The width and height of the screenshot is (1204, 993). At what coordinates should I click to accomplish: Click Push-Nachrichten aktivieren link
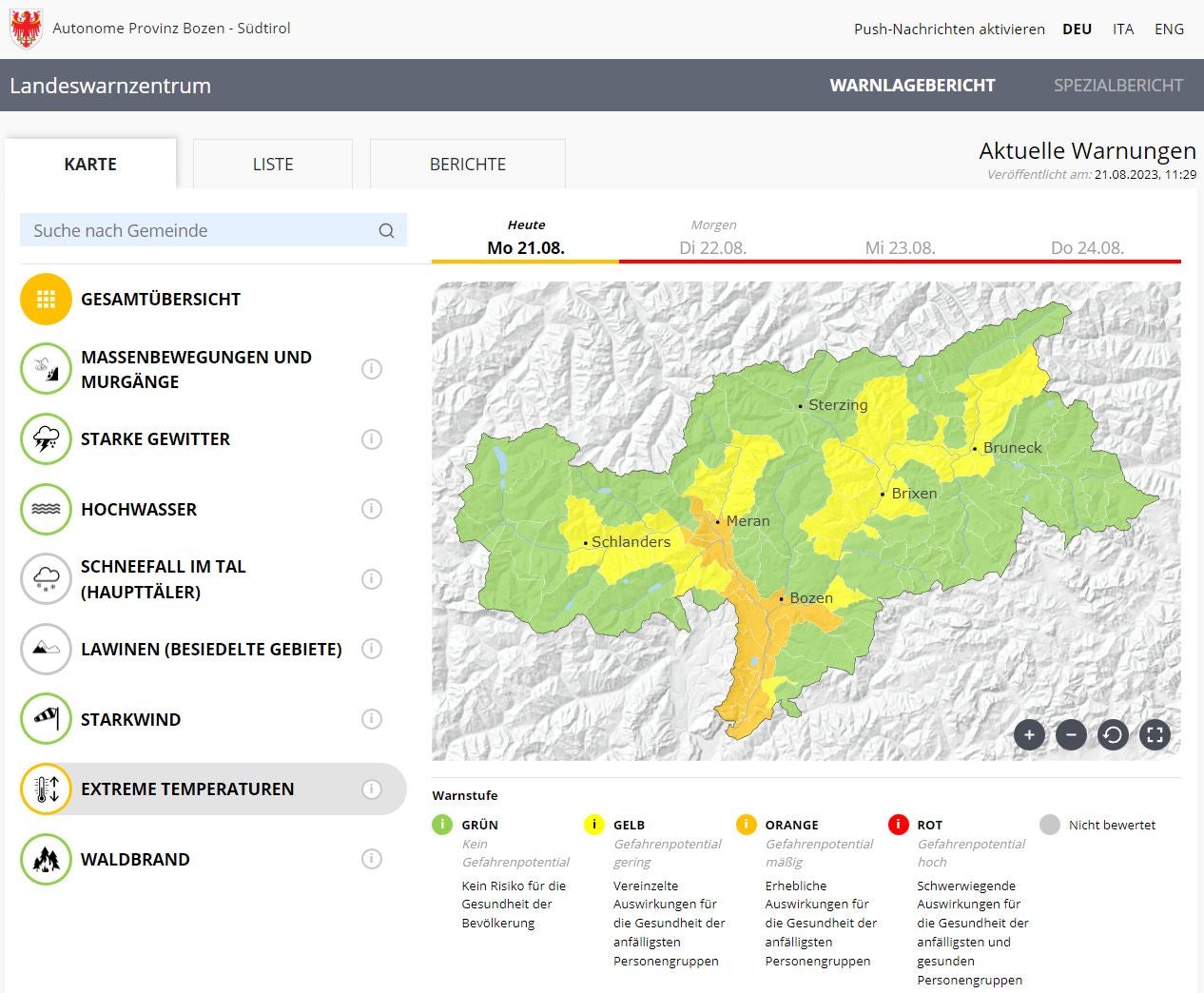coord(949,29)
